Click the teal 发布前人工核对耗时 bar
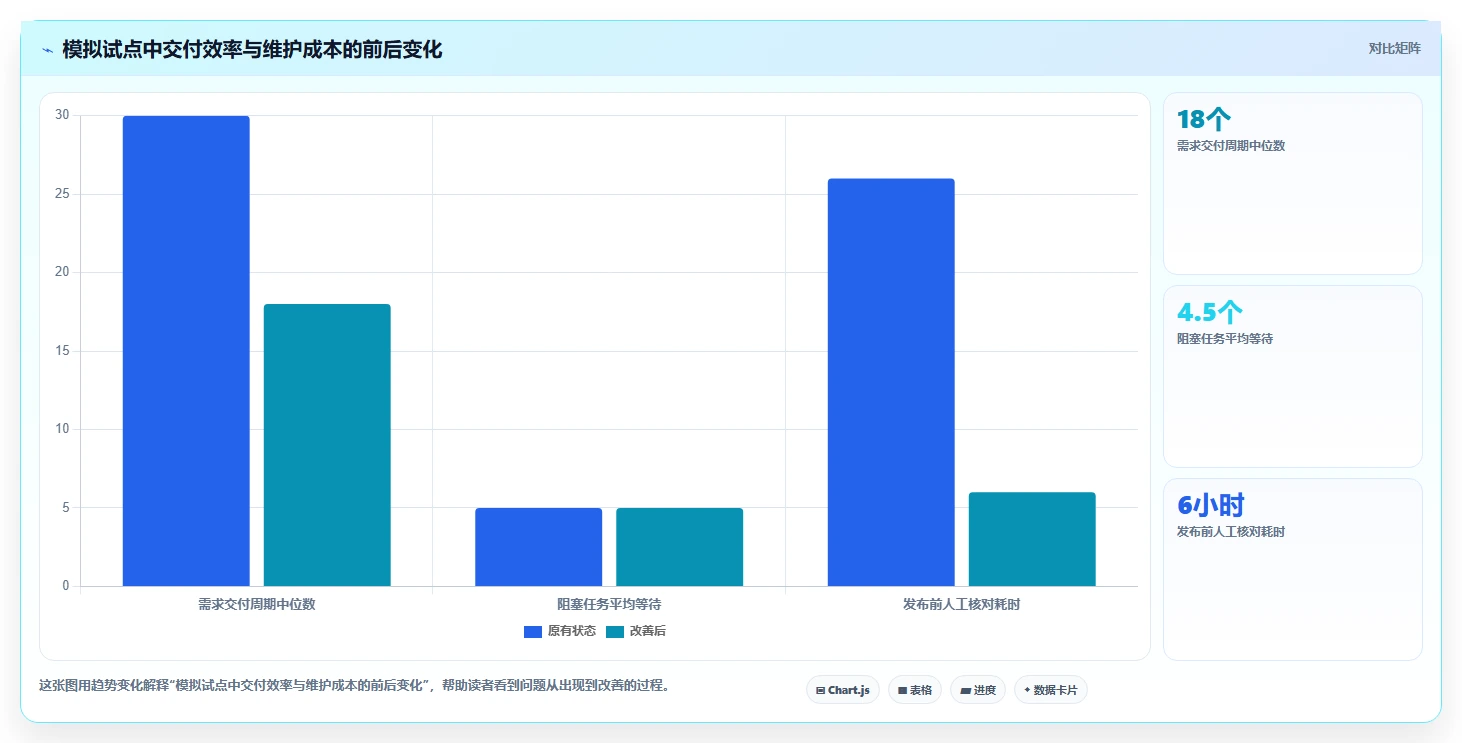The width and height of the screenshot is (1462, 743). (x=1032, y=539)
